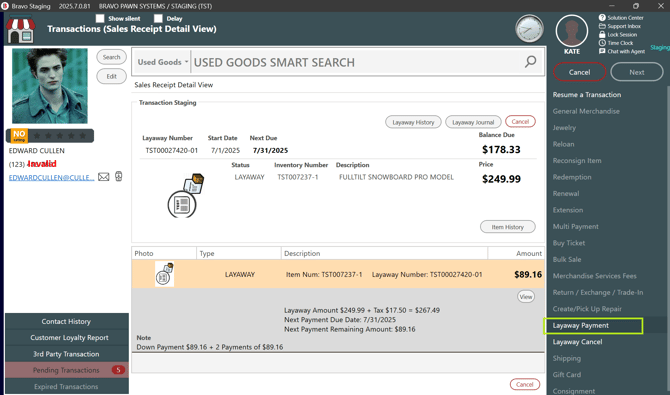
Task: Toggle the Show silent checkbox
Action: [100, 18]
